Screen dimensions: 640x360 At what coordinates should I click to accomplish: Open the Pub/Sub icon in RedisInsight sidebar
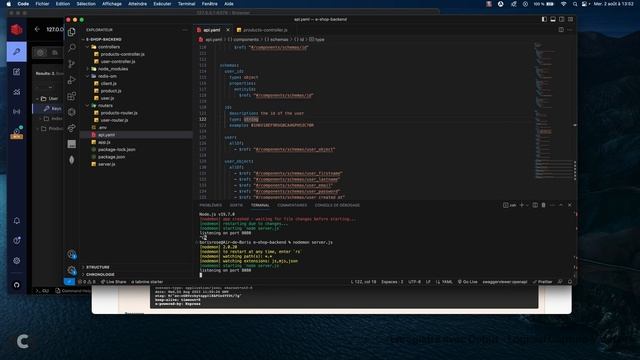(16, 111)
